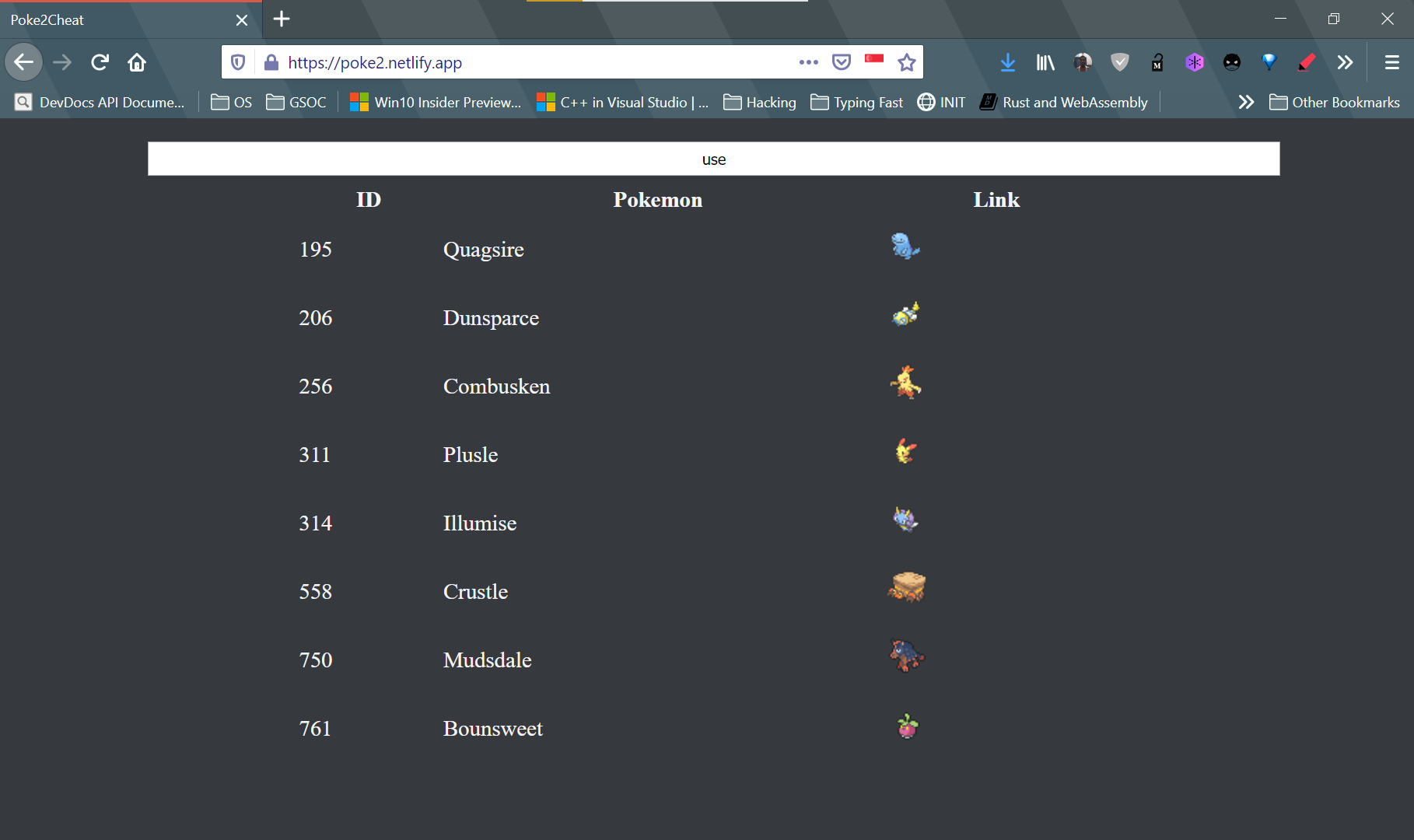The height and width of the screenshot is (840, 1414).
Task: Click the Quagsire sprite link
Action: tap(905, 247)
